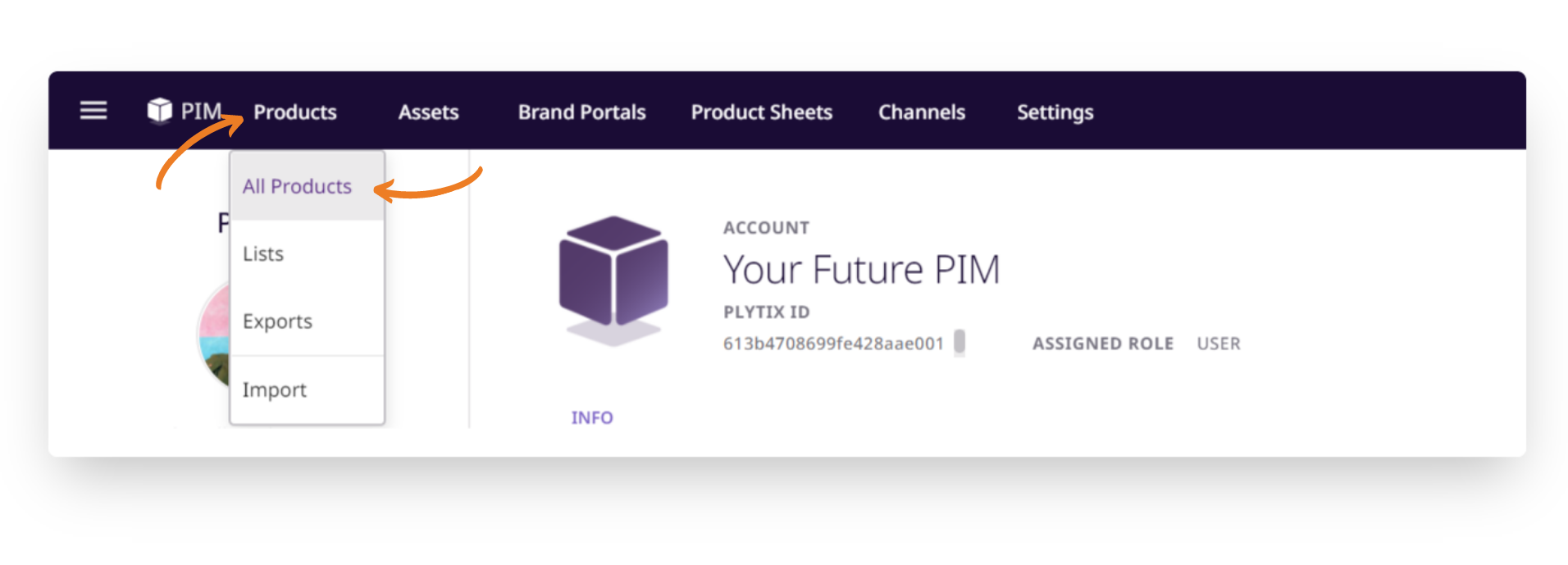Click the ASSIGNED ROLE label toggle
Screen dimensions: 1568x565
click(1103, 344)
